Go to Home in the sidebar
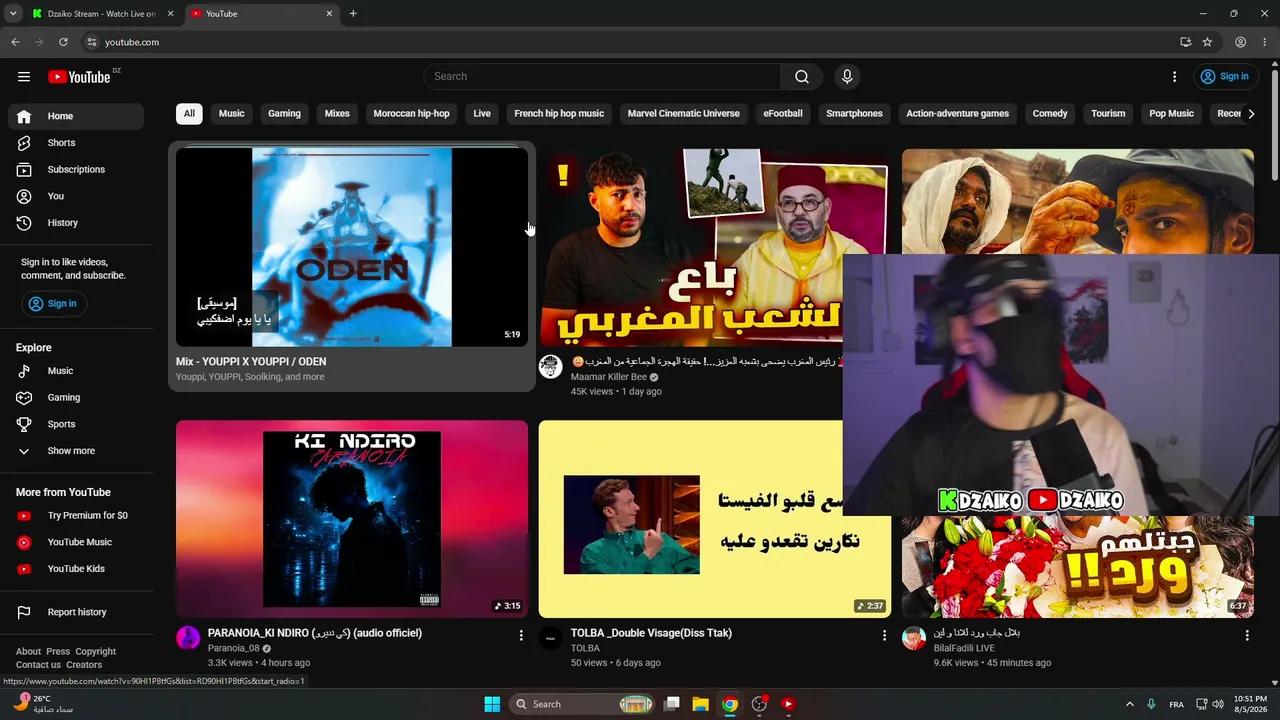1280x720 pixels. [x=76, y=116]
